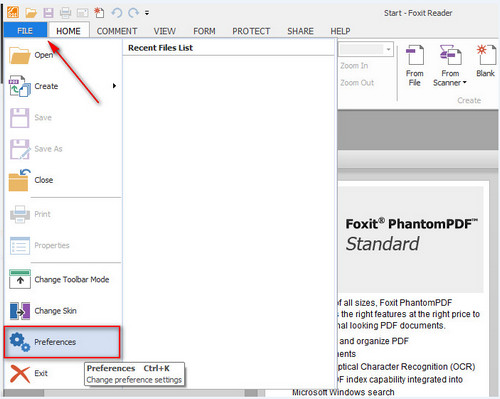The height and width of the screenshot is (399, 500).
Task: Create PDF From File button
Action: pyautogui.click(x=415, y=66)
